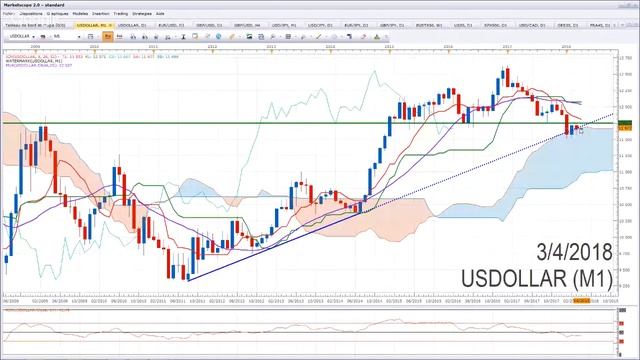Open the M1 timeframe dropdown
Image resolution: width=640 pixels, height=360 pixels.
[x=79, y=37]
